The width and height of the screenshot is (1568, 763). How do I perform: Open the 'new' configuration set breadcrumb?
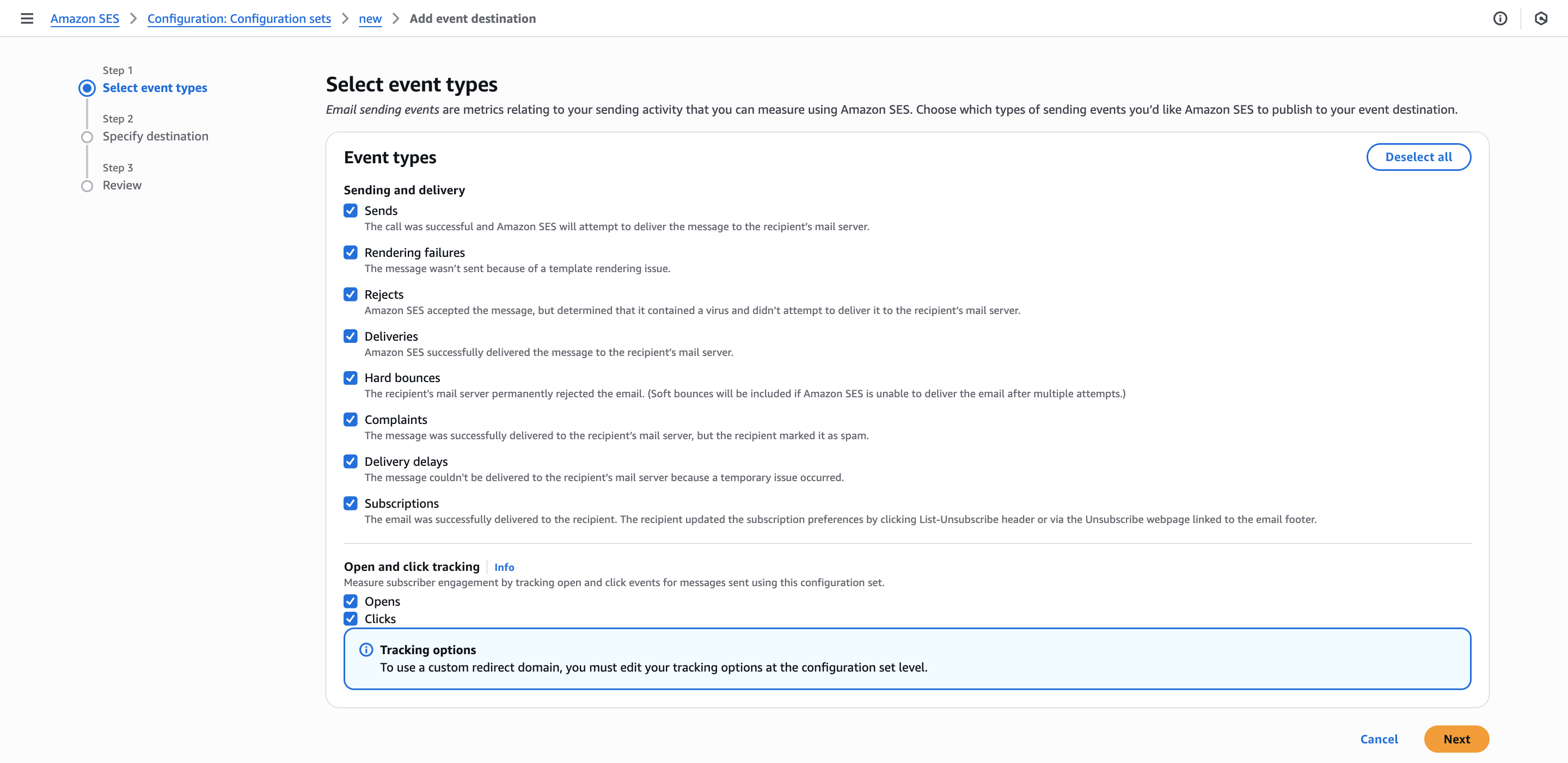370,19
